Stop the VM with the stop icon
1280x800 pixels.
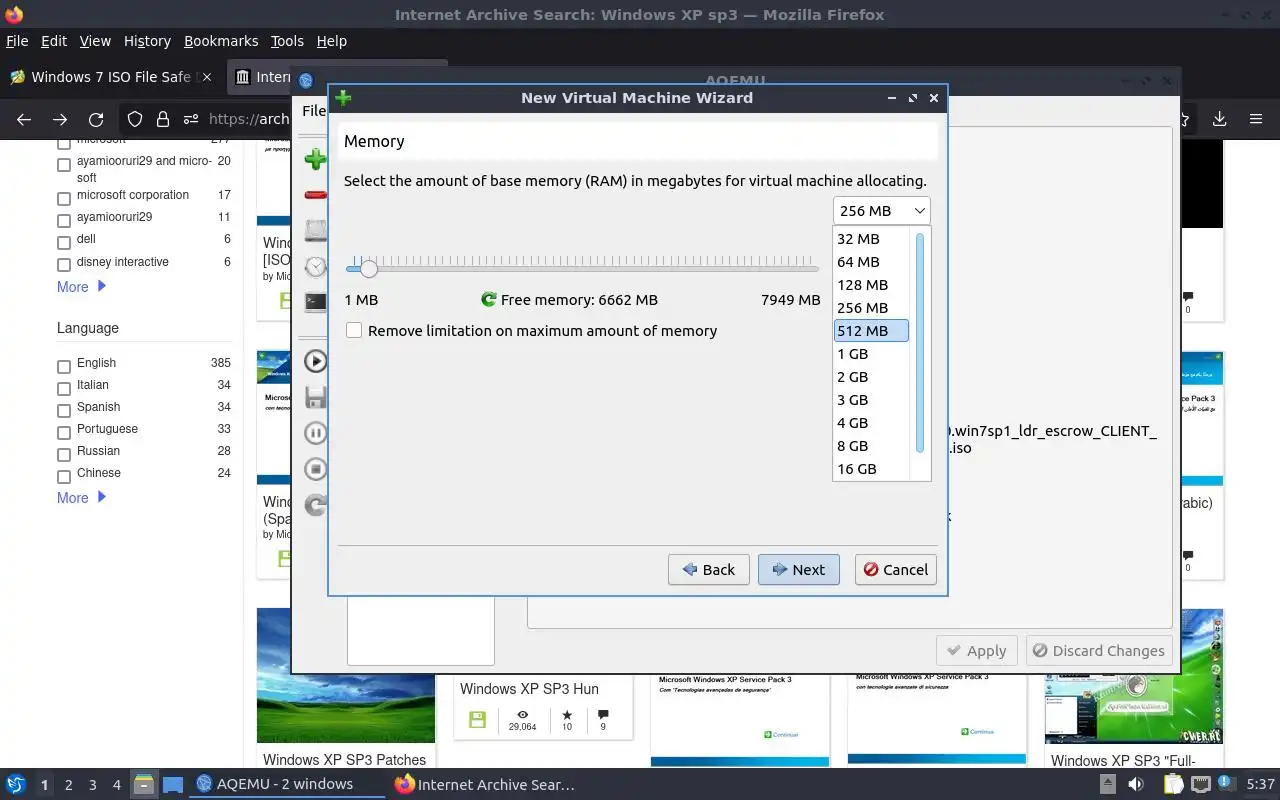(x=316, y=468)
